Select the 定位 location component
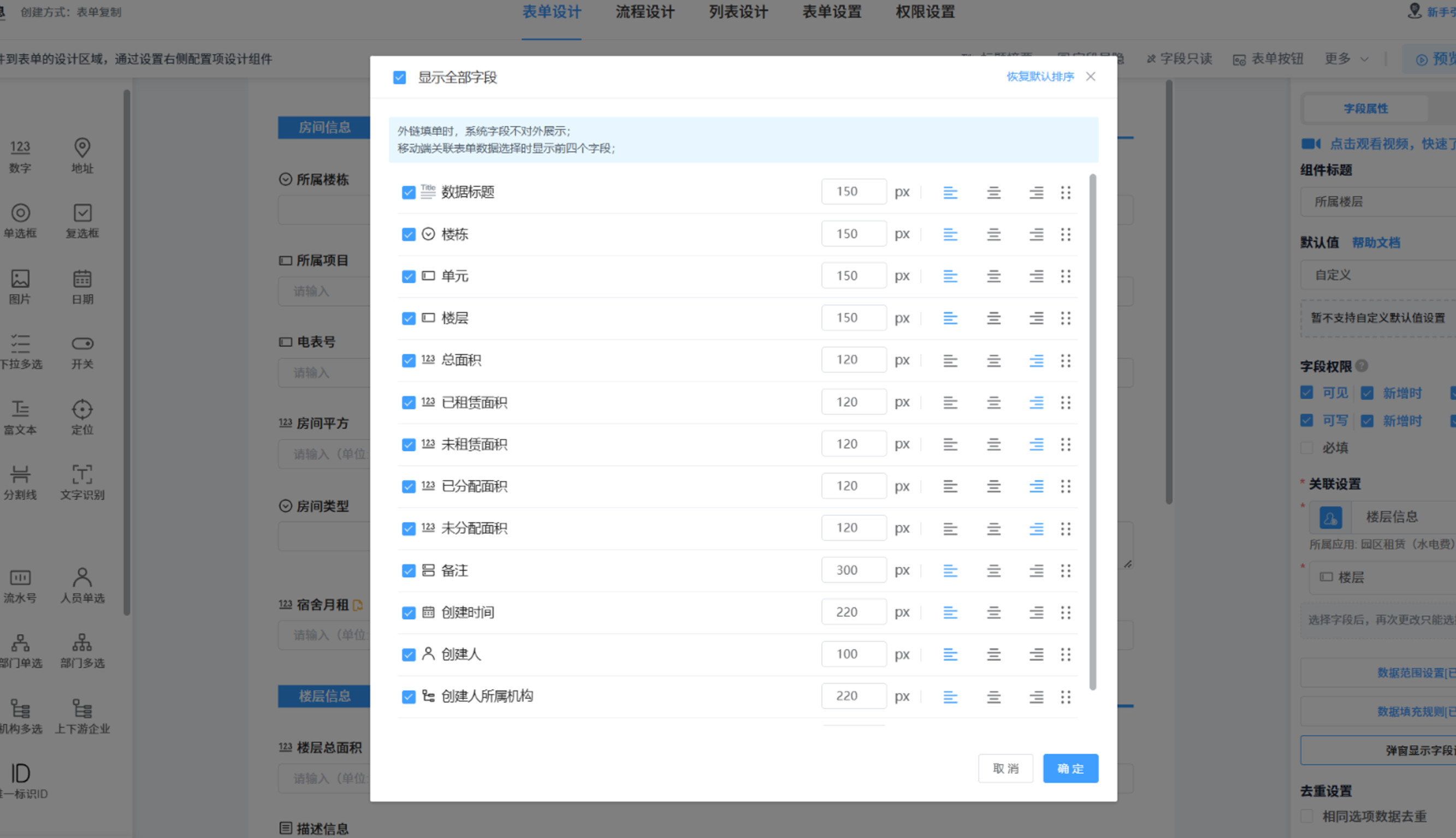 [82, 418]
